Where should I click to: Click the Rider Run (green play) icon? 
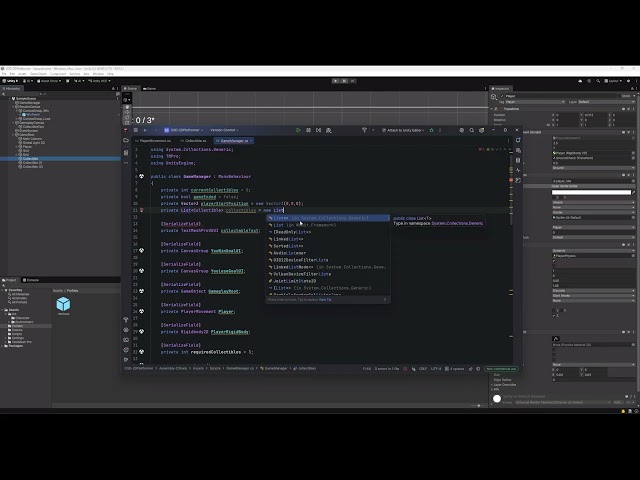[x=298, y=130]
